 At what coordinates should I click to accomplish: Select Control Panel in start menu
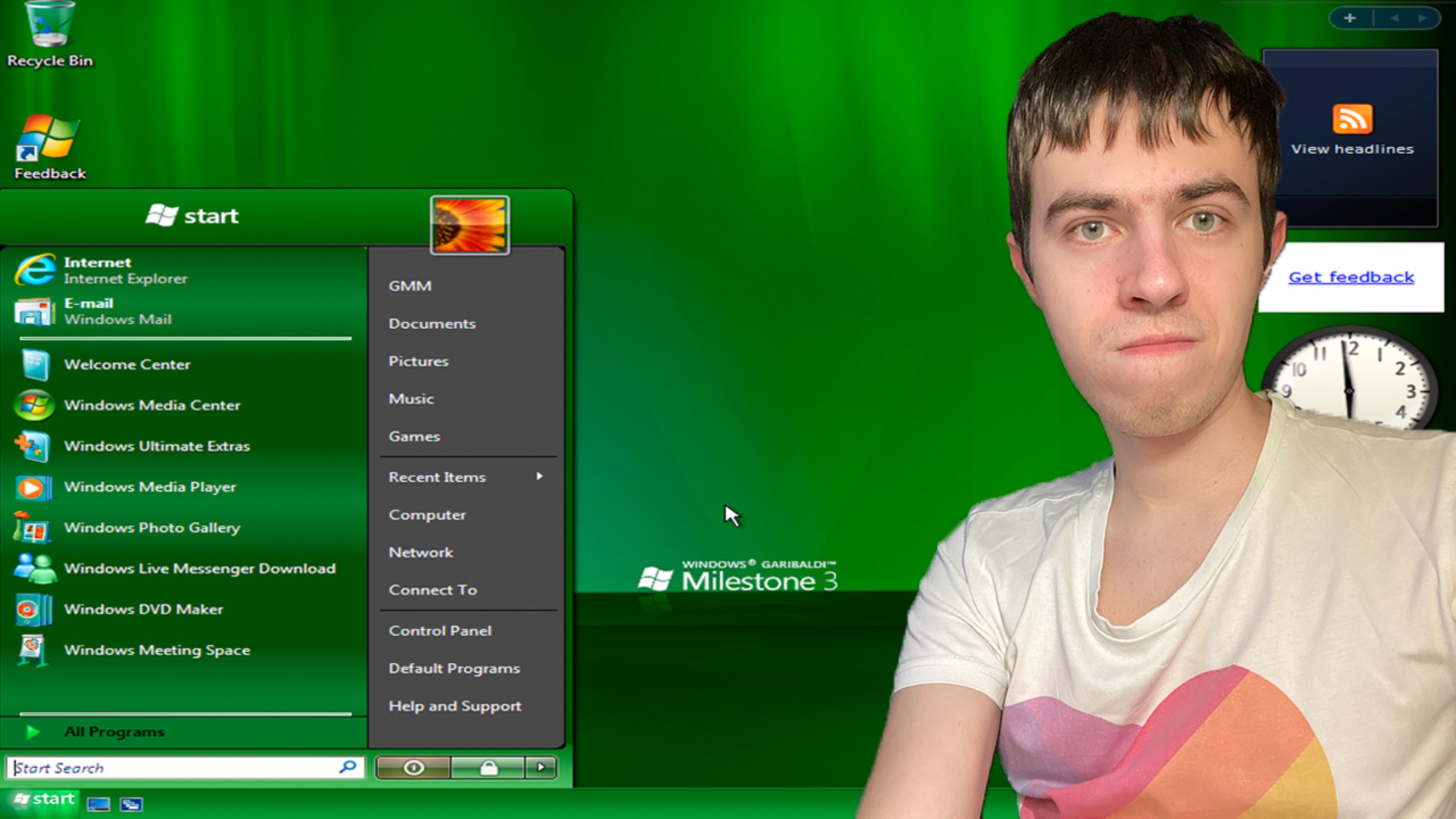pos(440,631)
